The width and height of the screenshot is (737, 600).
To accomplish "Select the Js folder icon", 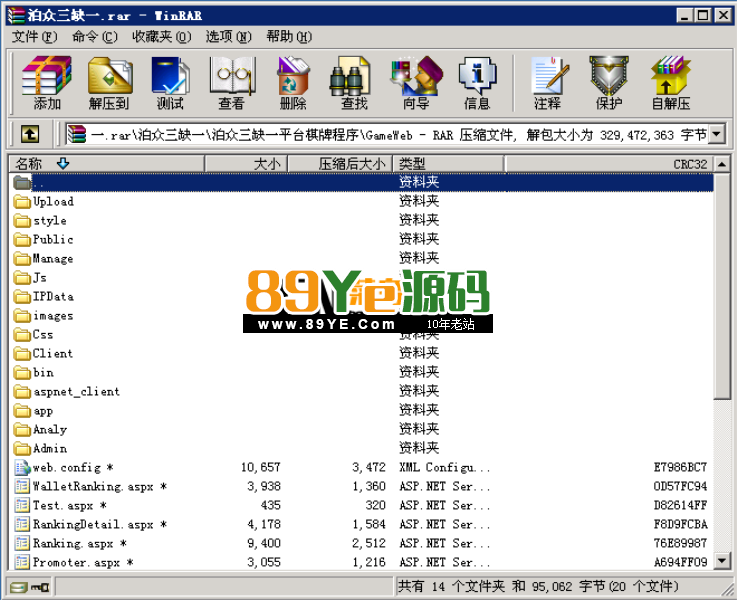I will [x=22, y=278].
